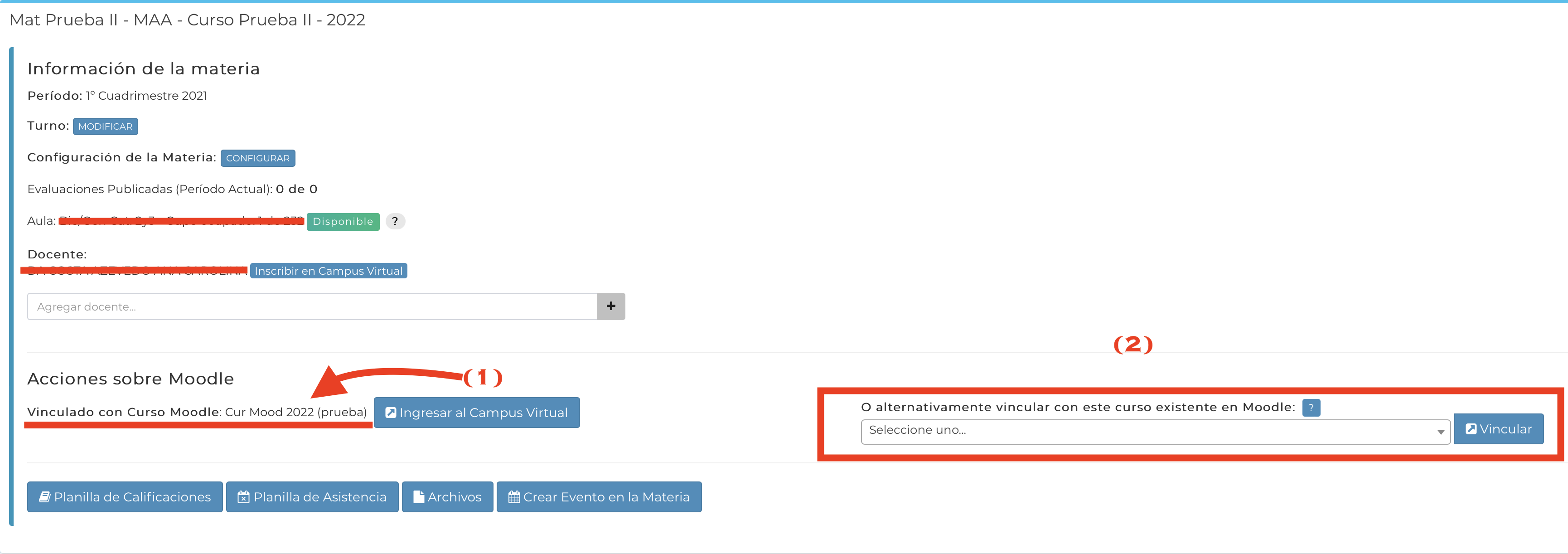Viewport: 1568px width, 554px height.
Task: Click the calendar-x icon on Planilla de Asistencia
Action: coord(243,497)
